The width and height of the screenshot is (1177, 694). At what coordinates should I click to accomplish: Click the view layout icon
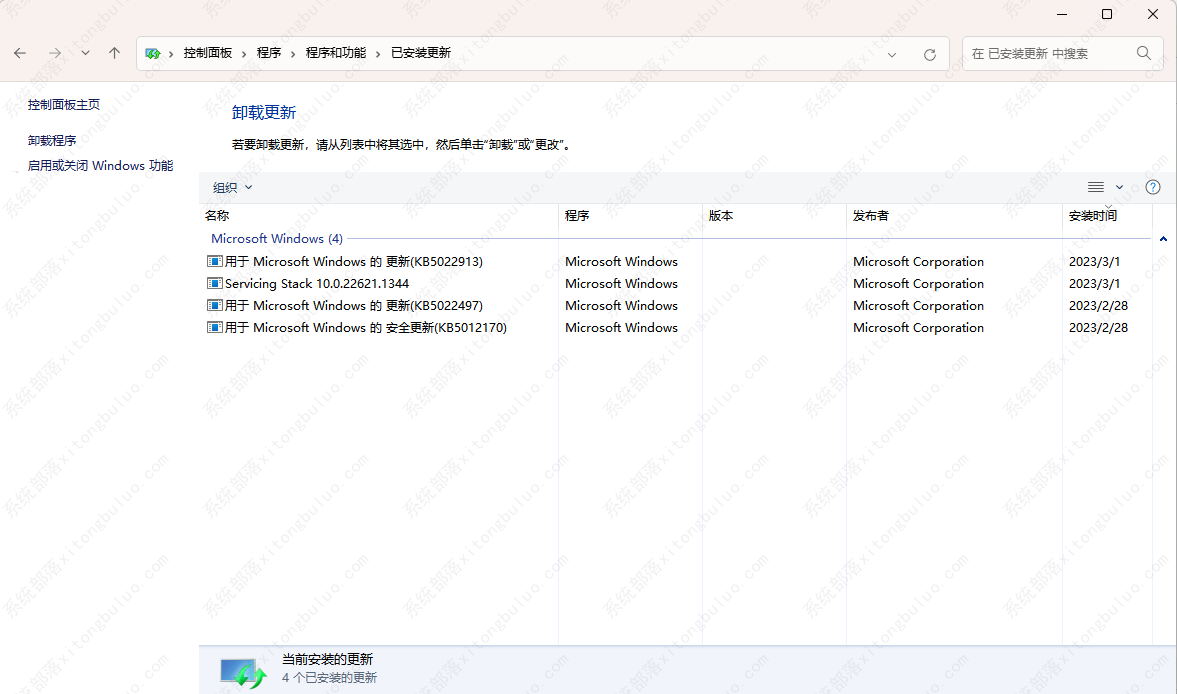tap(1096, 187)
